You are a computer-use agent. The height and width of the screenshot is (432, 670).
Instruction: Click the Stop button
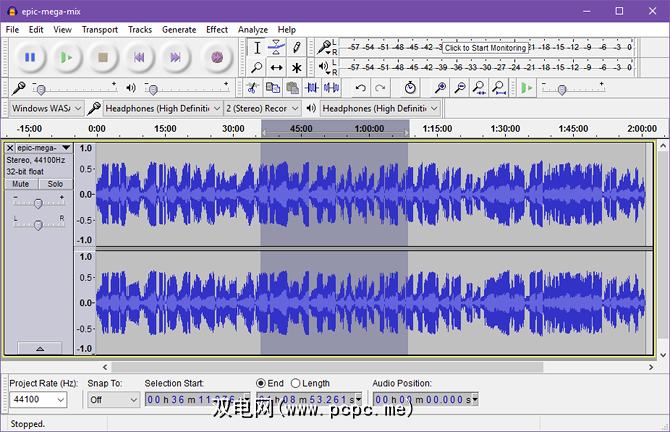point(103,58)
